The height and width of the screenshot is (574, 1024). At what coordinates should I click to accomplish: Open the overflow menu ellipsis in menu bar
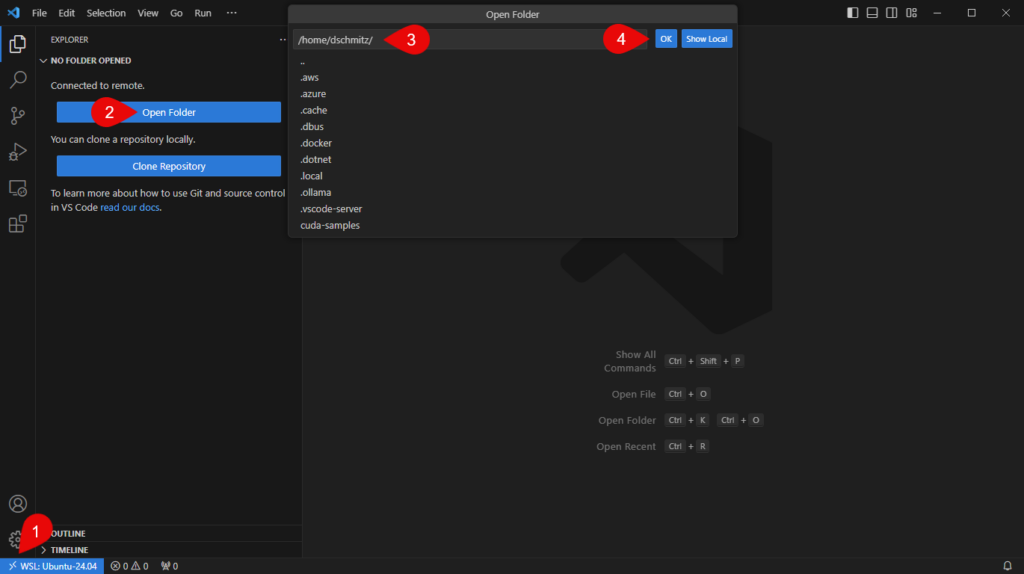[x=232, y=13]
